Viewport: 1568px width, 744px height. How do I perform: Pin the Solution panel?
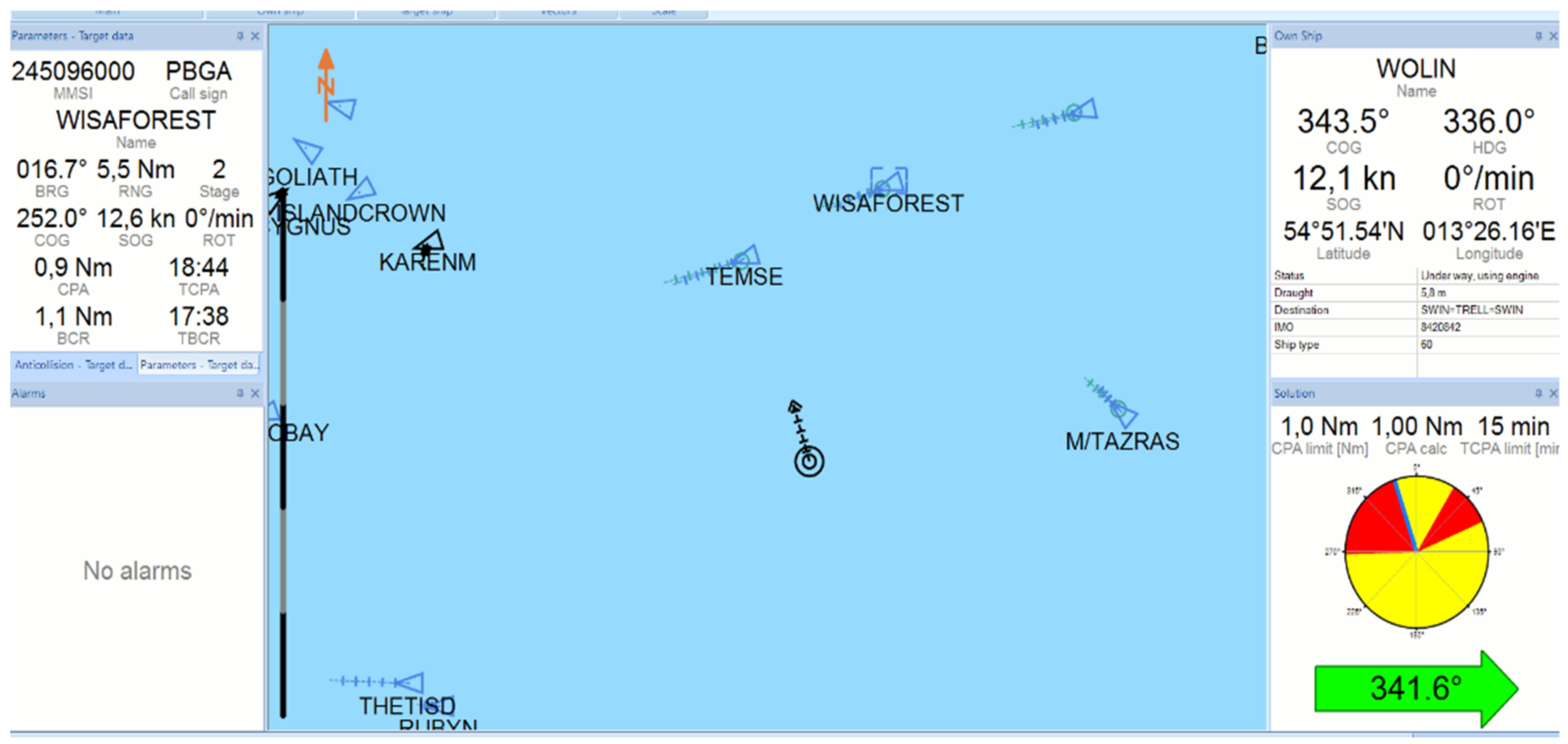1538,393
